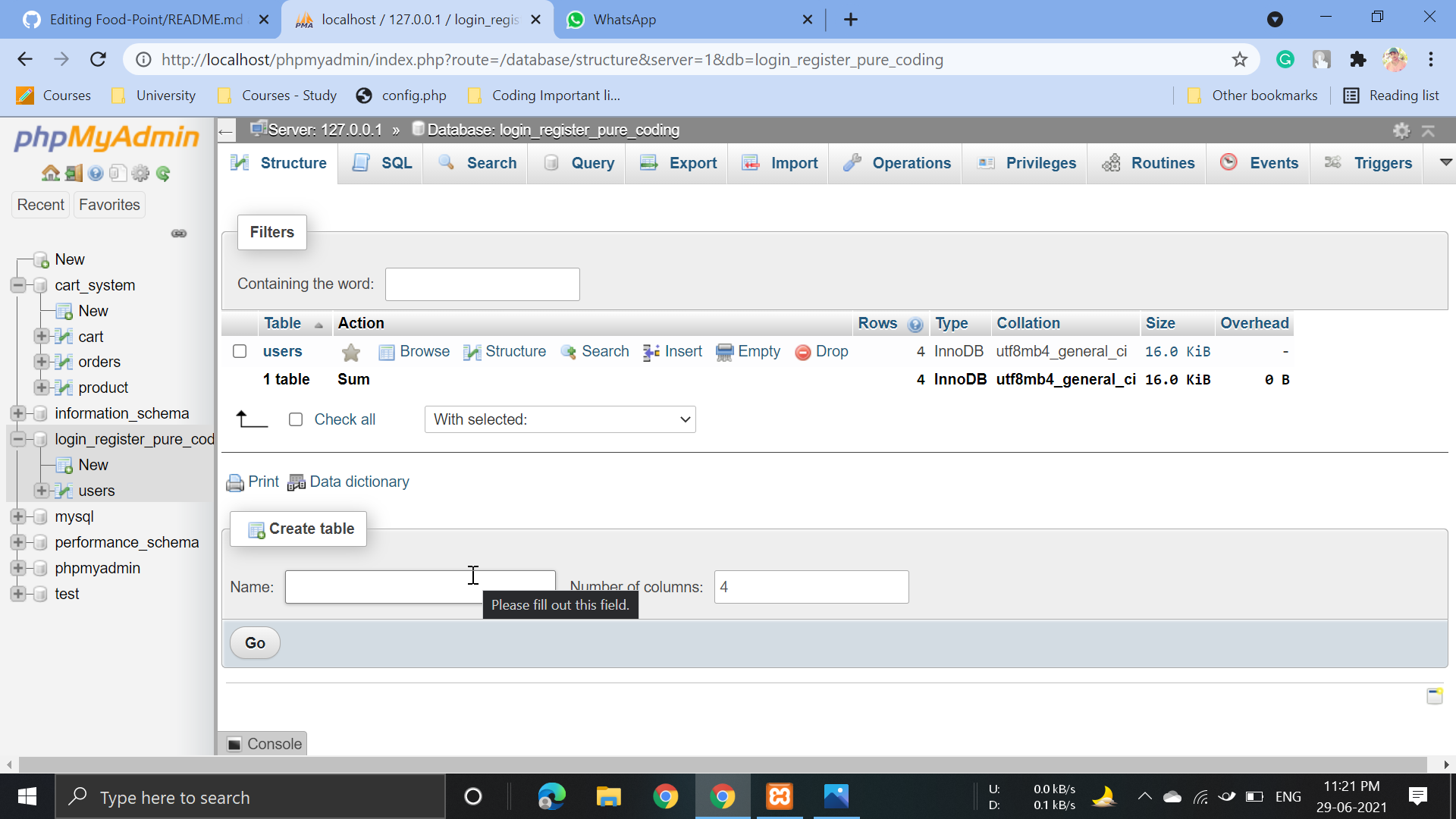Open the With selected dropdown

(x=560, y=419)
